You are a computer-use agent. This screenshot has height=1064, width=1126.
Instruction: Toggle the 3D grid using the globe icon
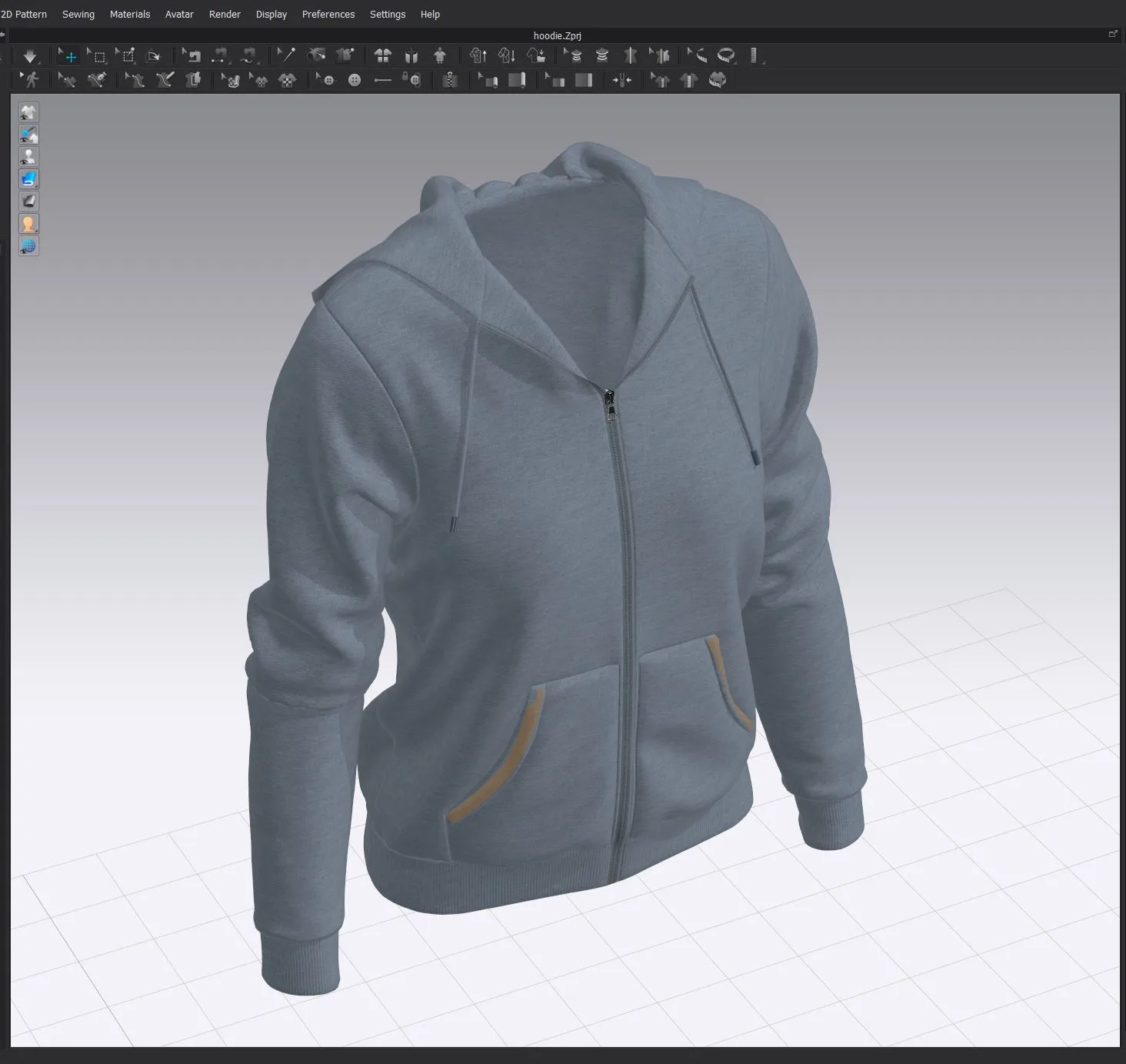click(x=28, y=246)
